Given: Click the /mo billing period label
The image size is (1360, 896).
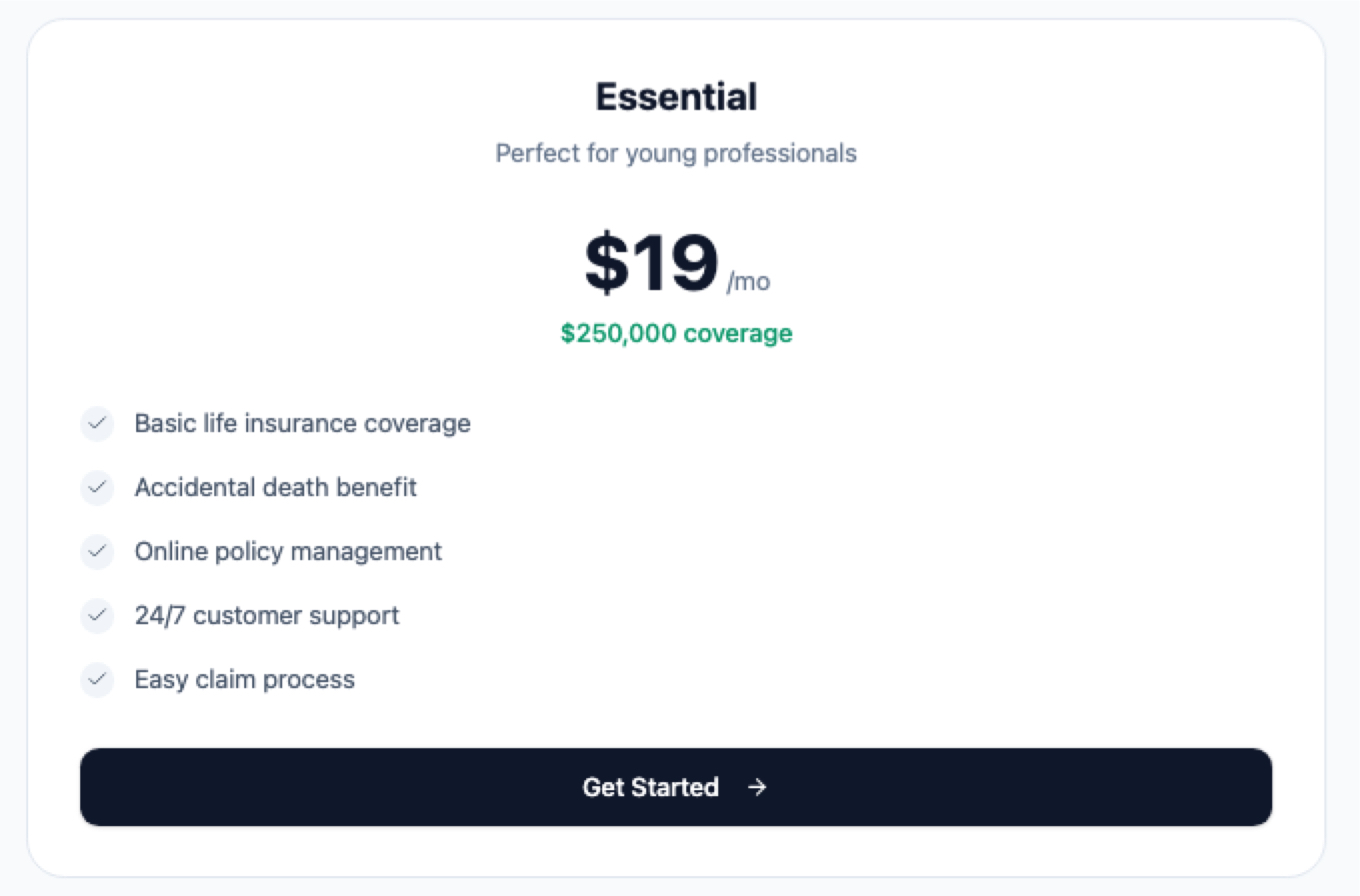Looking at the screenshot, I should coord(748,282).
